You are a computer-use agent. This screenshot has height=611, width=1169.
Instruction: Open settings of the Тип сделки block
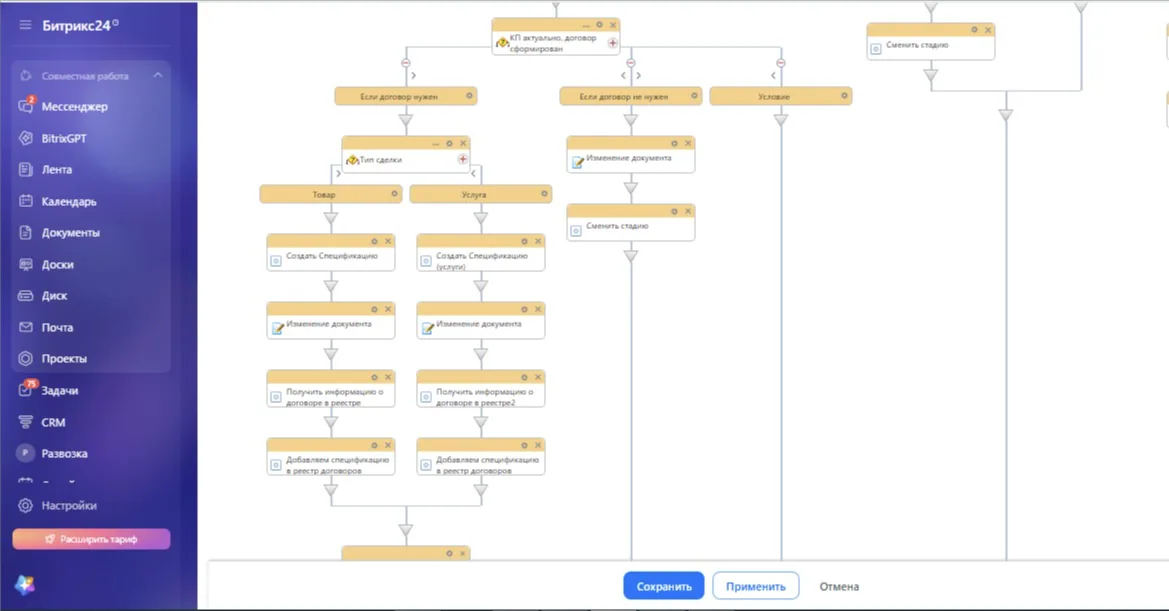click(449, 143)
